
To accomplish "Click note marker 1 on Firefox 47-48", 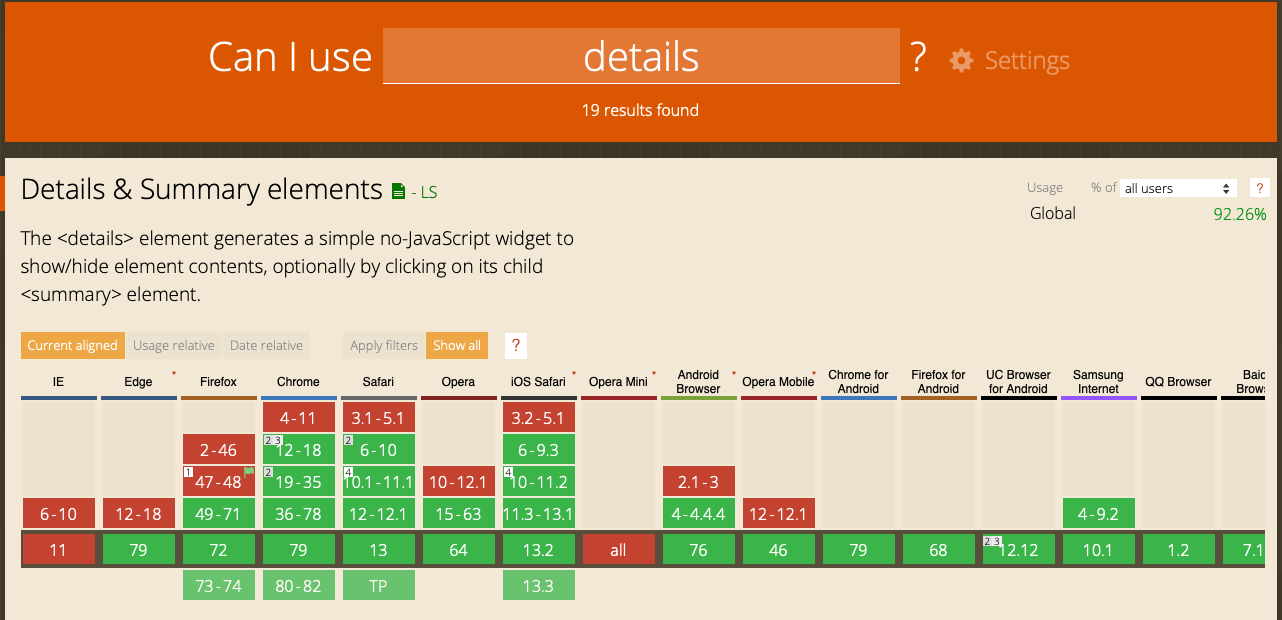I will click(187, 472).
